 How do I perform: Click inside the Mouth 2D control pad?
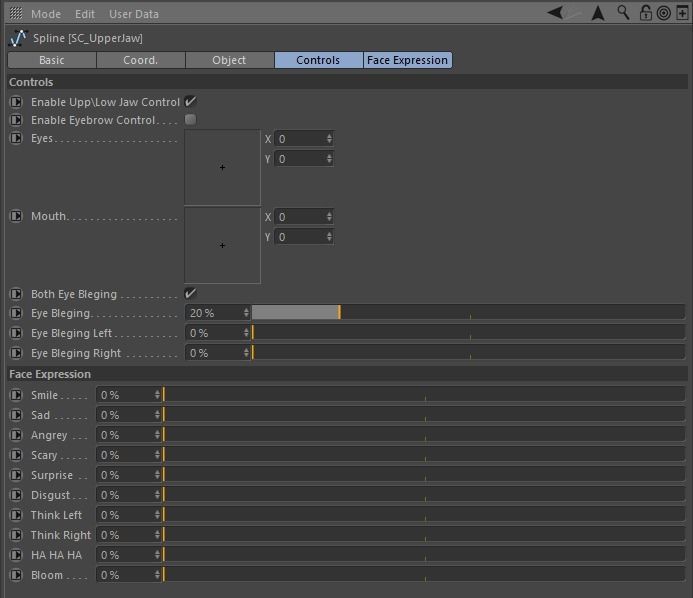click(222, 245)
